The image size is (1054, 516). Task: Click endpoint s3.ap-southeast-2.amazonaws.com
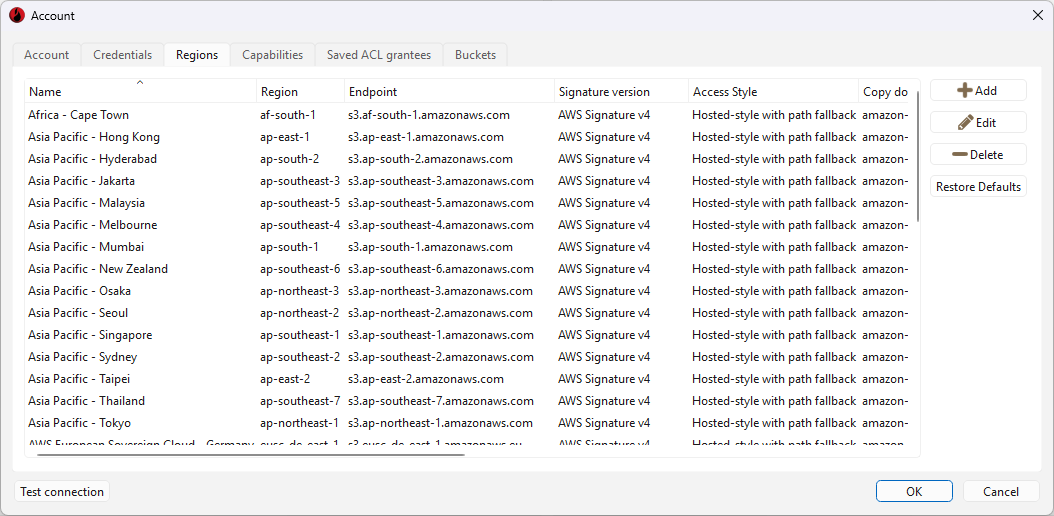[x=441, y=357]
